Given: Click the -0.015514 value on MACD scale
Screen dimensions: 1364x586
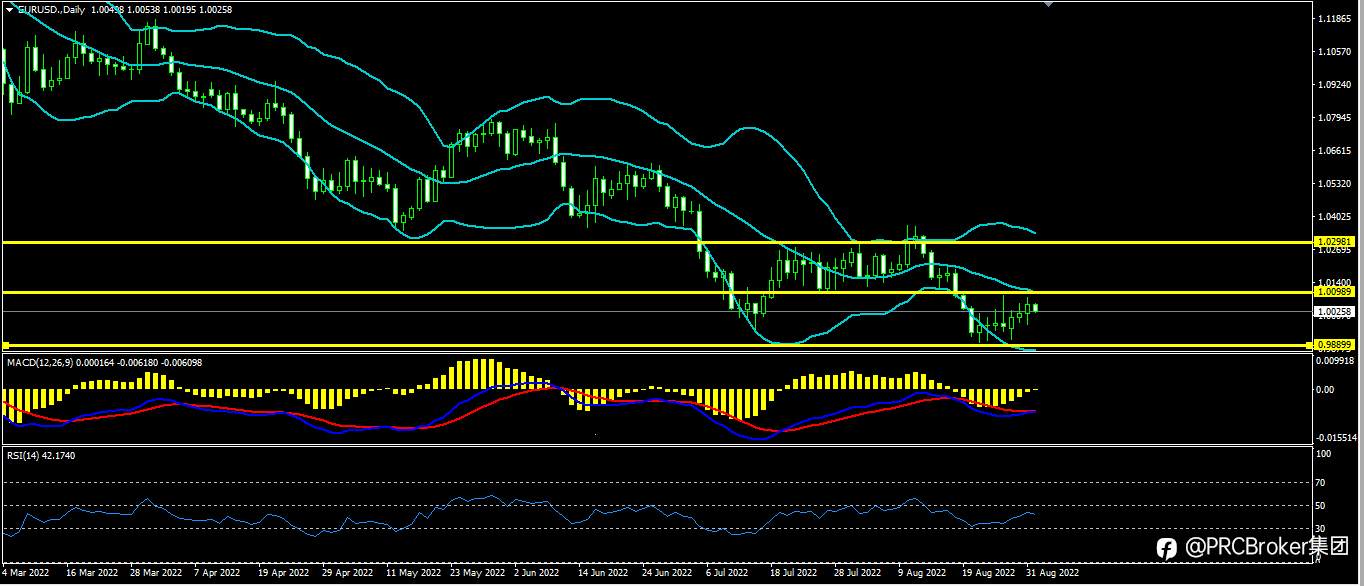Looking at the screenshot, I should click(1338, 437).
